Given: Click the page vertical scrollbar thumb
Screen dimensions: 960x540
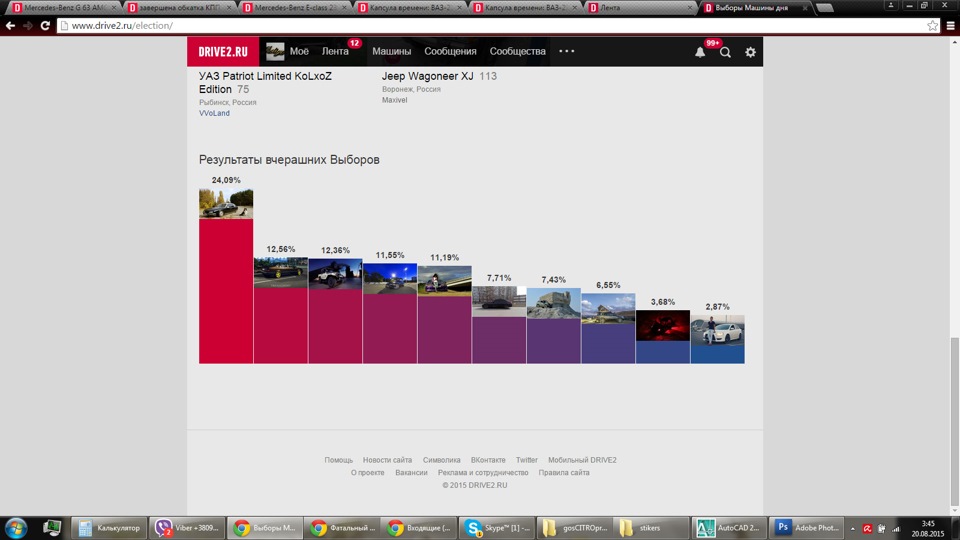Looking at the screenshot, I should coord(954,422).
